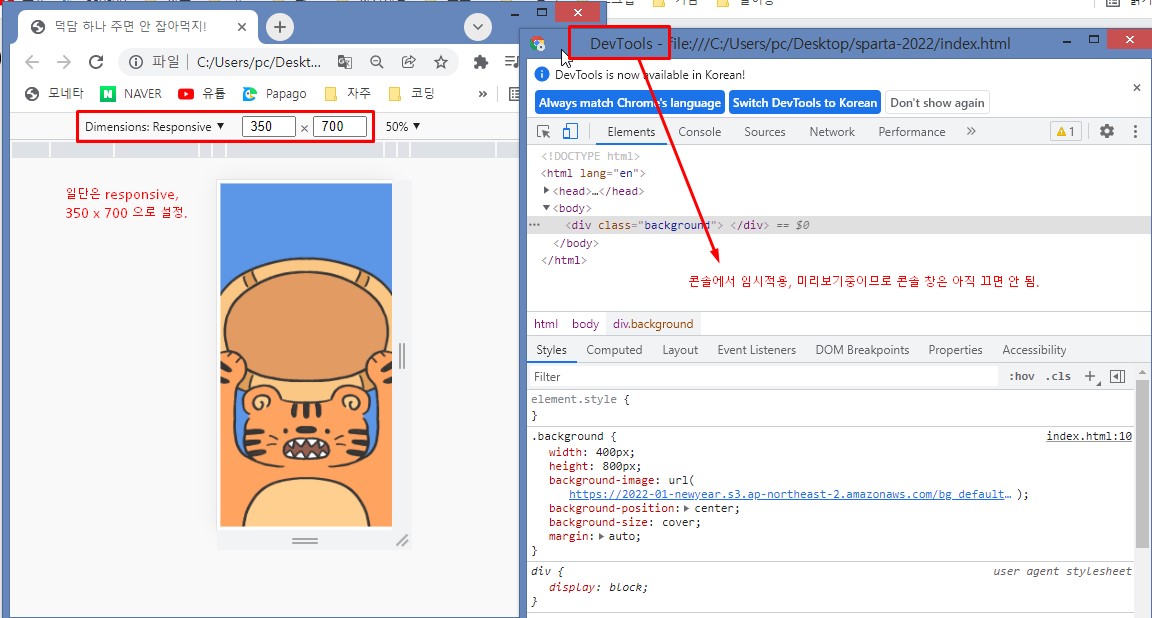The image size is (1152, 618).
Task: Open the 유튭 YouTube bookmark
Action: click(201, 93)
